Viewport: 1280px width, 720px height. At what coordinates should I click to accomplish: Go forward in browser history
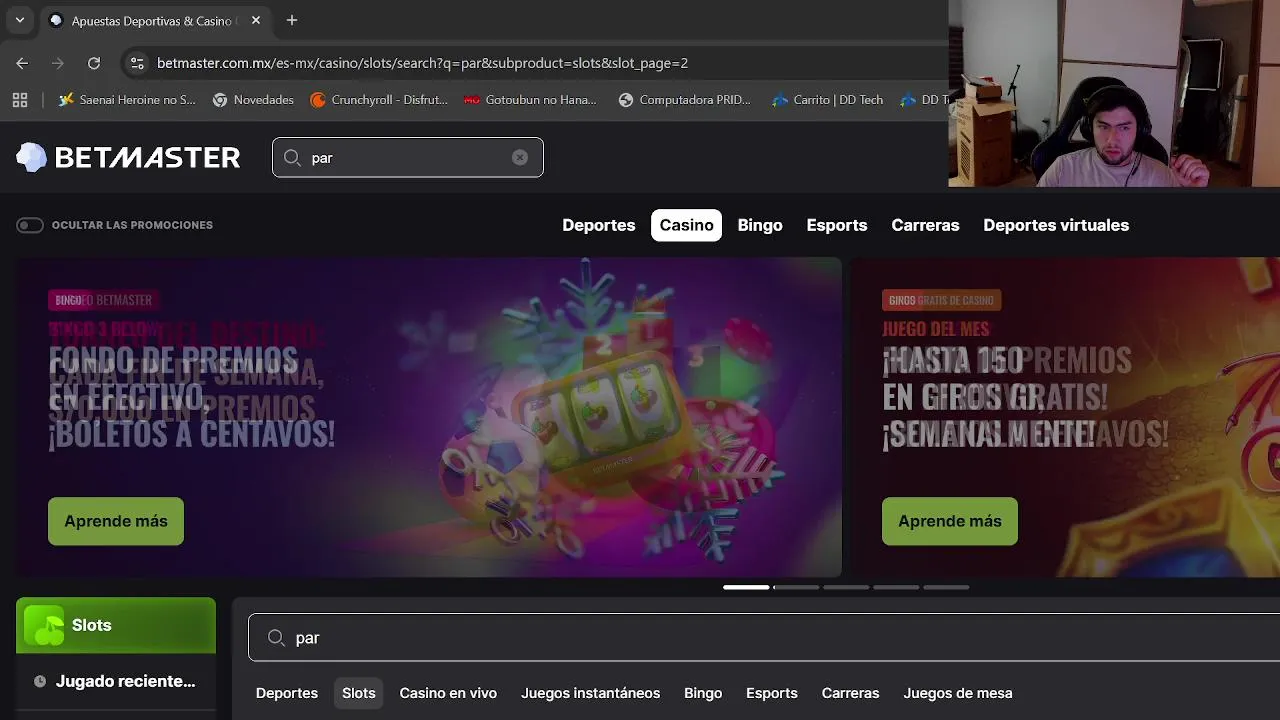coord(58,63)
